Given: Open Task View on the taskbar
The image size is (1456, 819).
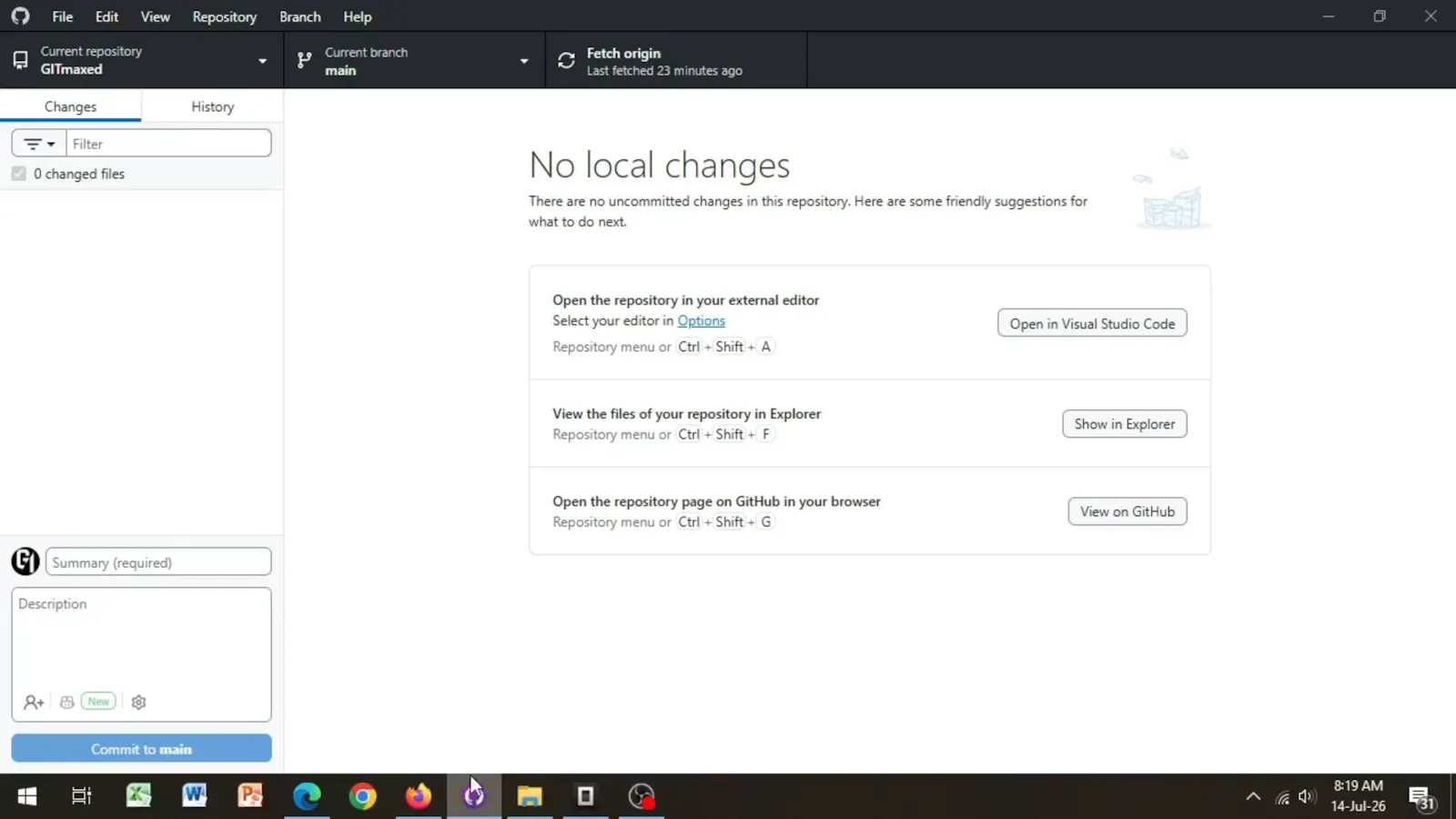Looking at the screenshot, I should click(82, 796).
